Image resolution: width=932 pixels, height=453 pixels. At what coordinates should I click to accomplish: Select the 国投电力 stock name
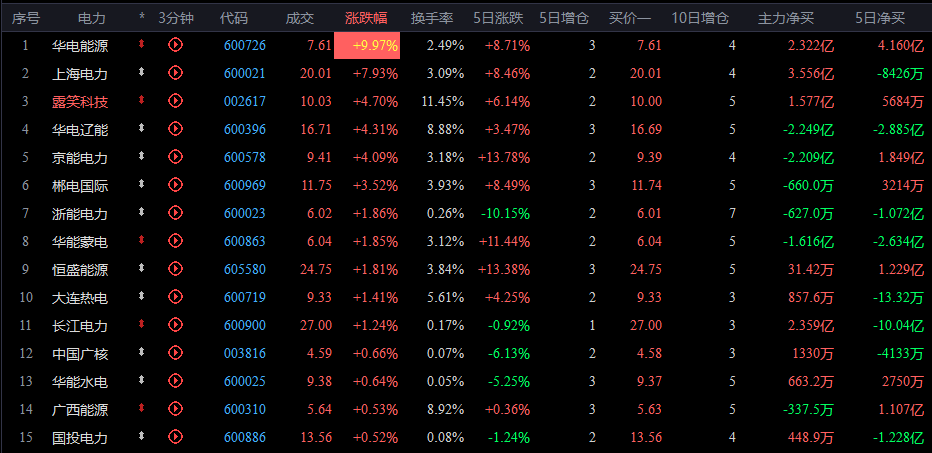click(x=80, y=438)
